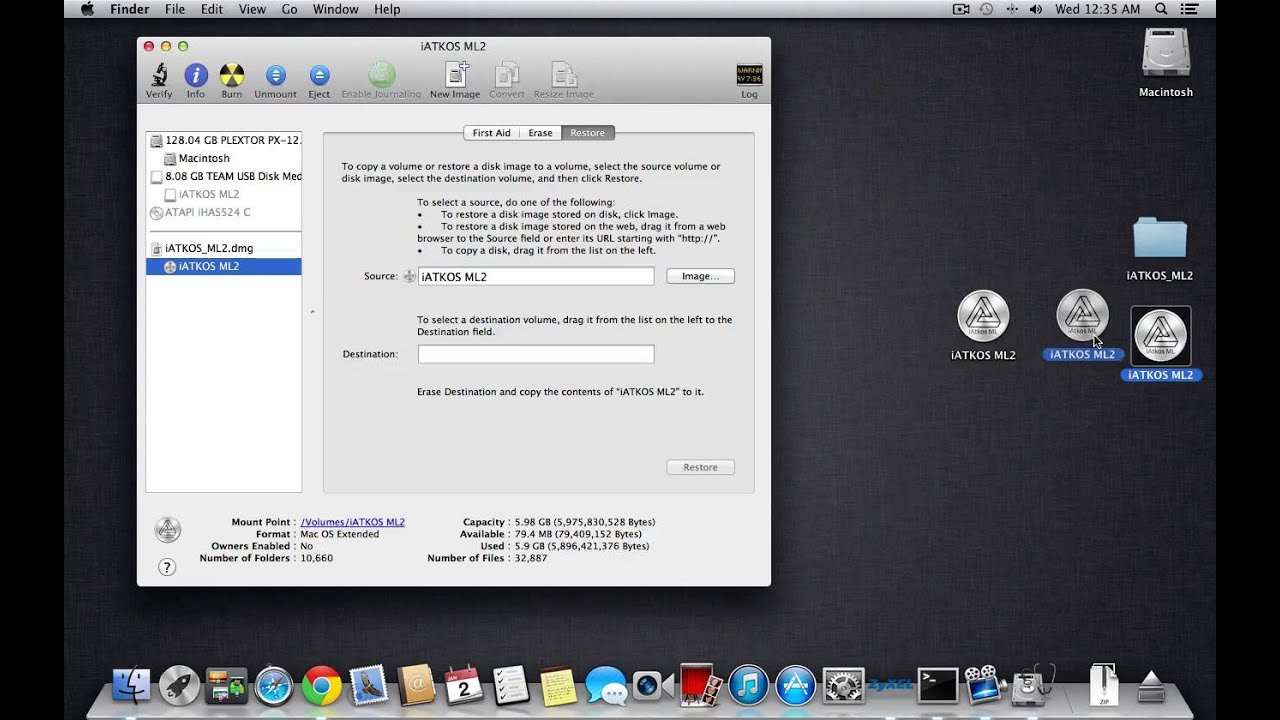Open the /Volumes/iATKOS ML2 mount point link
Image resolution: width=1280 pixels, height=720 pixels.
353,522
